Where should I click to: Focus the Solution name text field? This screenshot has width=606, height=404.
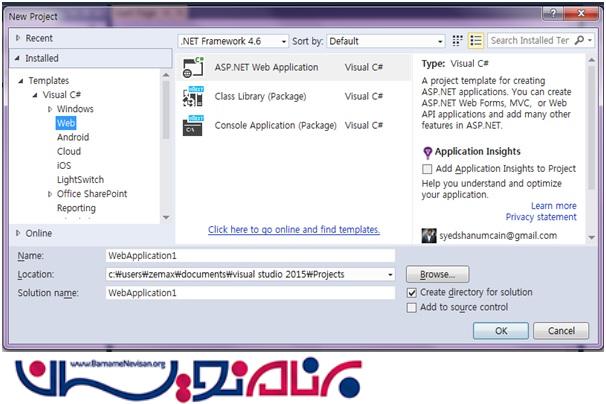click(250, 293)
